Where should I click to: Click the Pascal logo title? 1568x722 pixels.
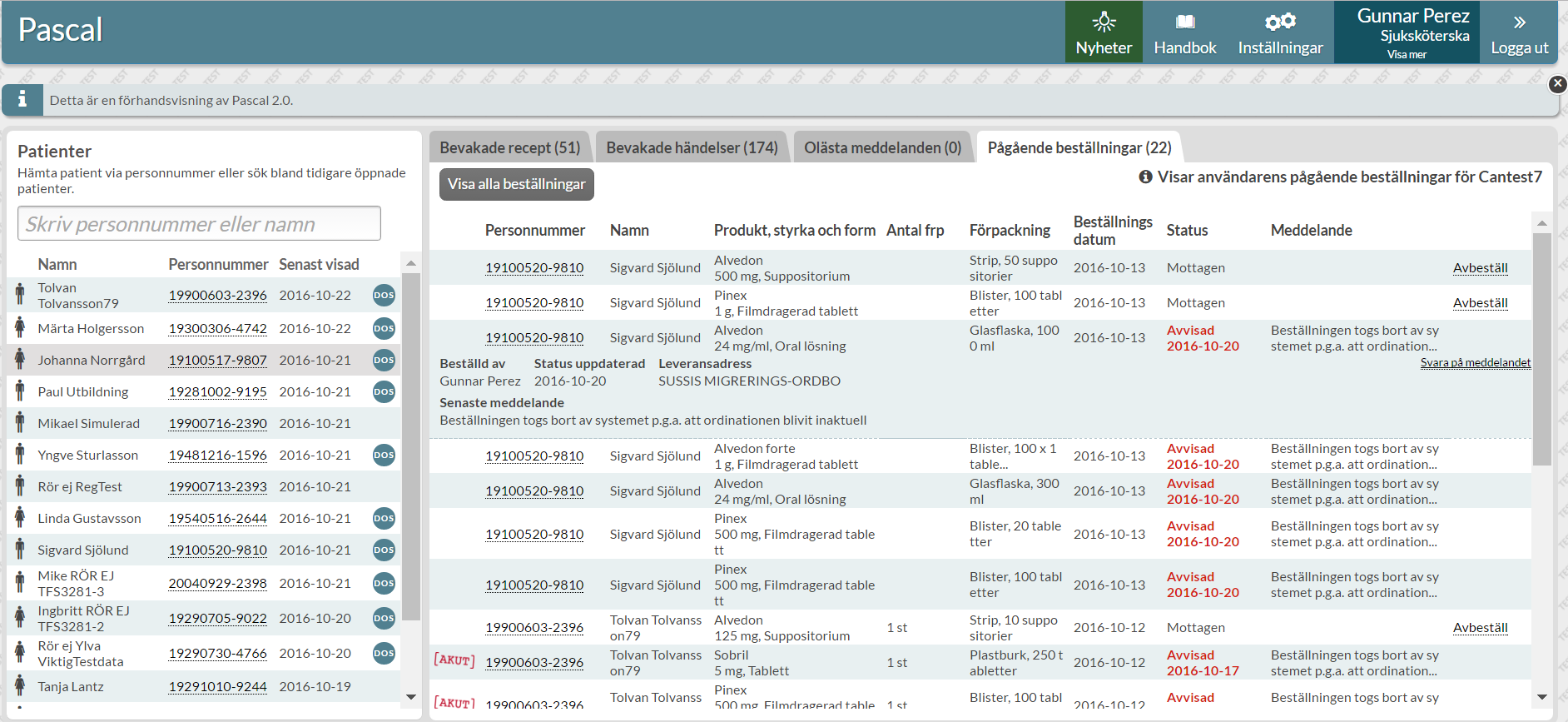[x=60, y=30]
